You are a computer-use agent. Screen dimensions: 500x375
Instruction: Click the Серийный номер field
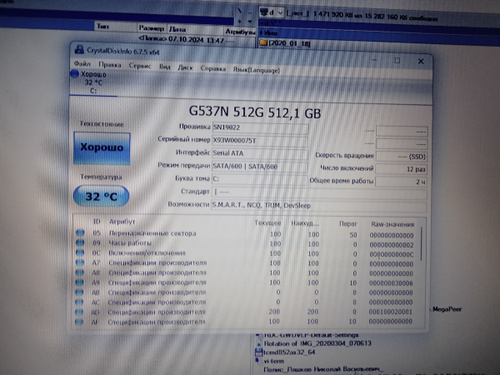[x=260, y=141]
